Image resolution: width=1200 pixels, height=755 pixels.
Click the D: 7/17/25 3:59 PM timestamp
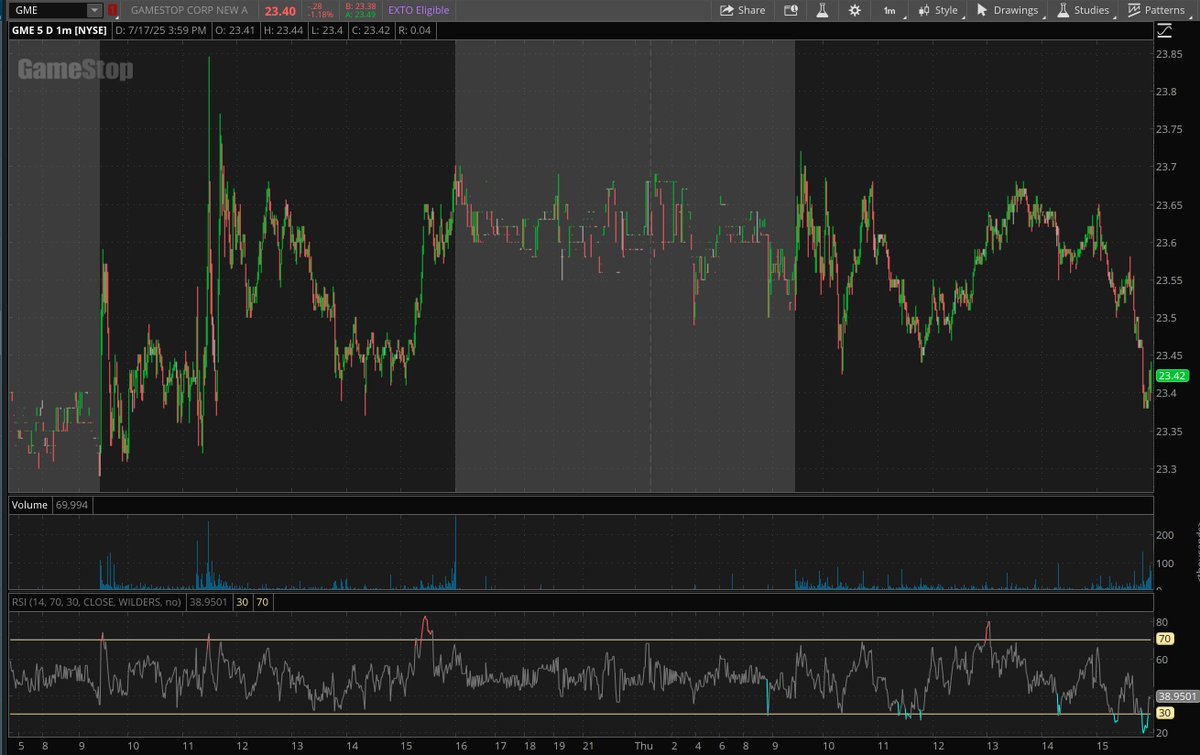(161, 30)
